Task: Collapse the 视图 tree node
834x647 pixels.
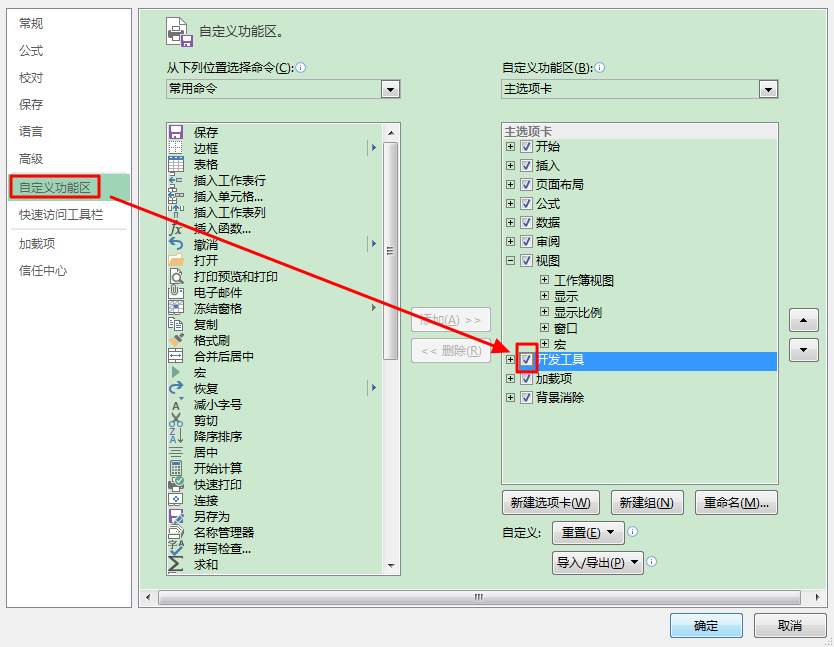Action: (x=510, y=261)
